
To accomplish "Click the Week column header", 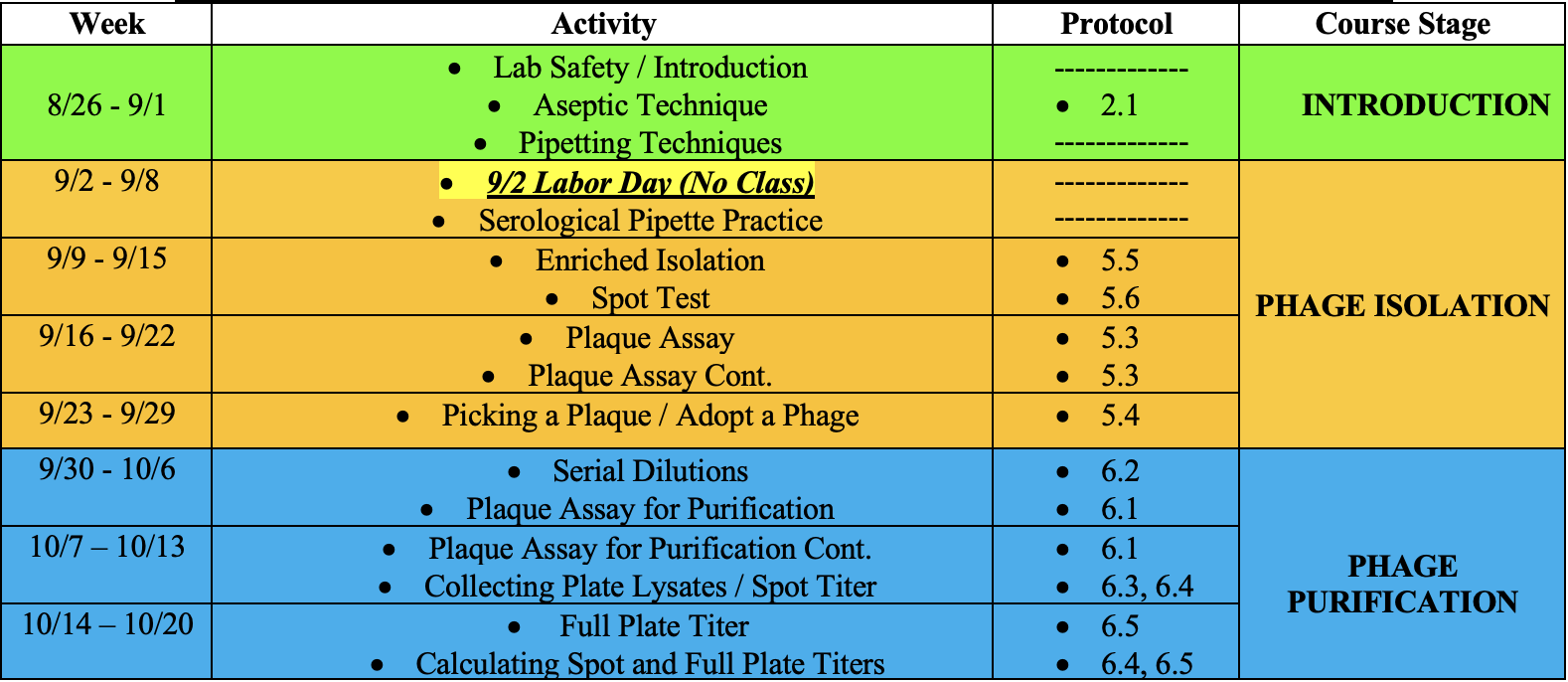I will pyautogui.click(x=106, y=23).
